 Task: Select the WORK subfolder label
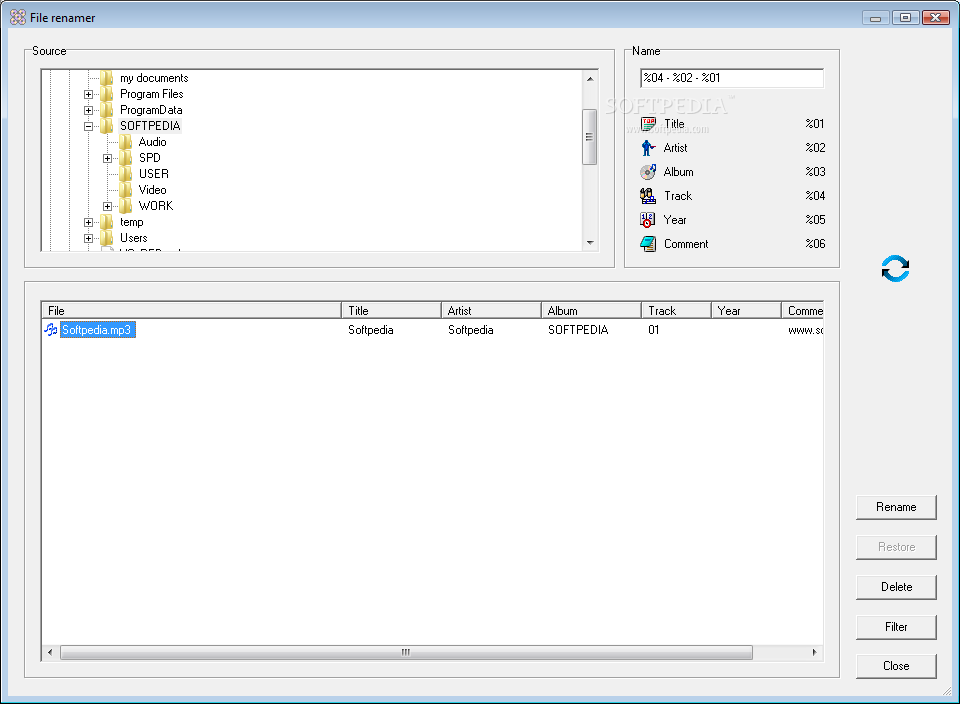(x=156, y=206)
